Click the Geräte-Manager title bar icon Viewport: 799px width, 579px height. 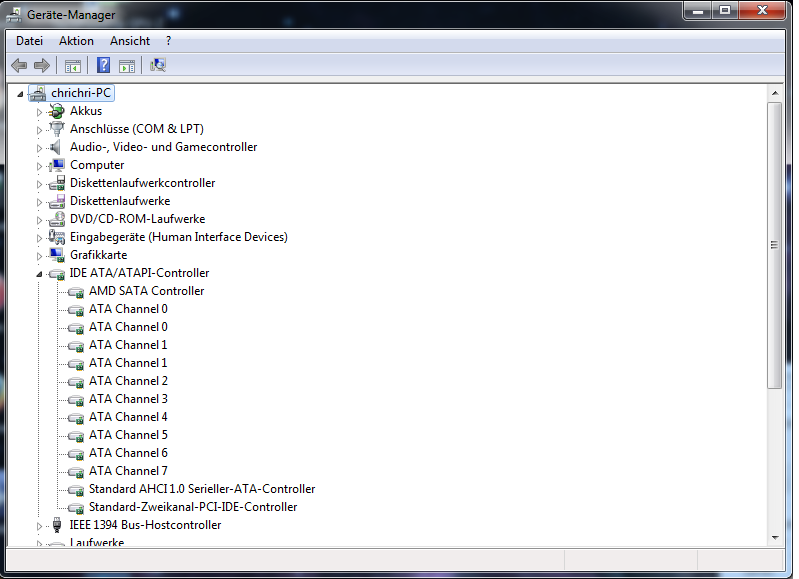pos(14,15)
